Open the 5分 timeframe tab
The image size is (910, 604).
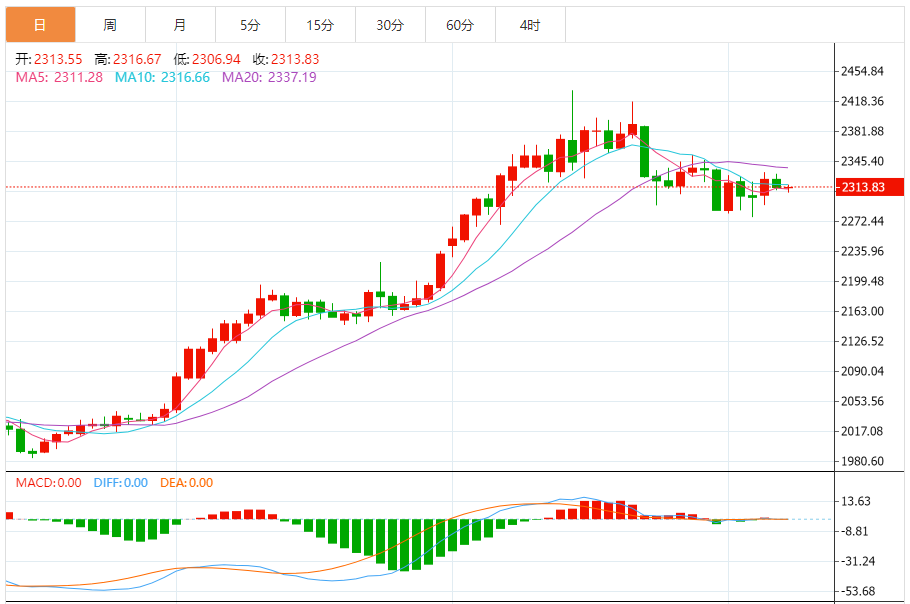coord(250,25)
